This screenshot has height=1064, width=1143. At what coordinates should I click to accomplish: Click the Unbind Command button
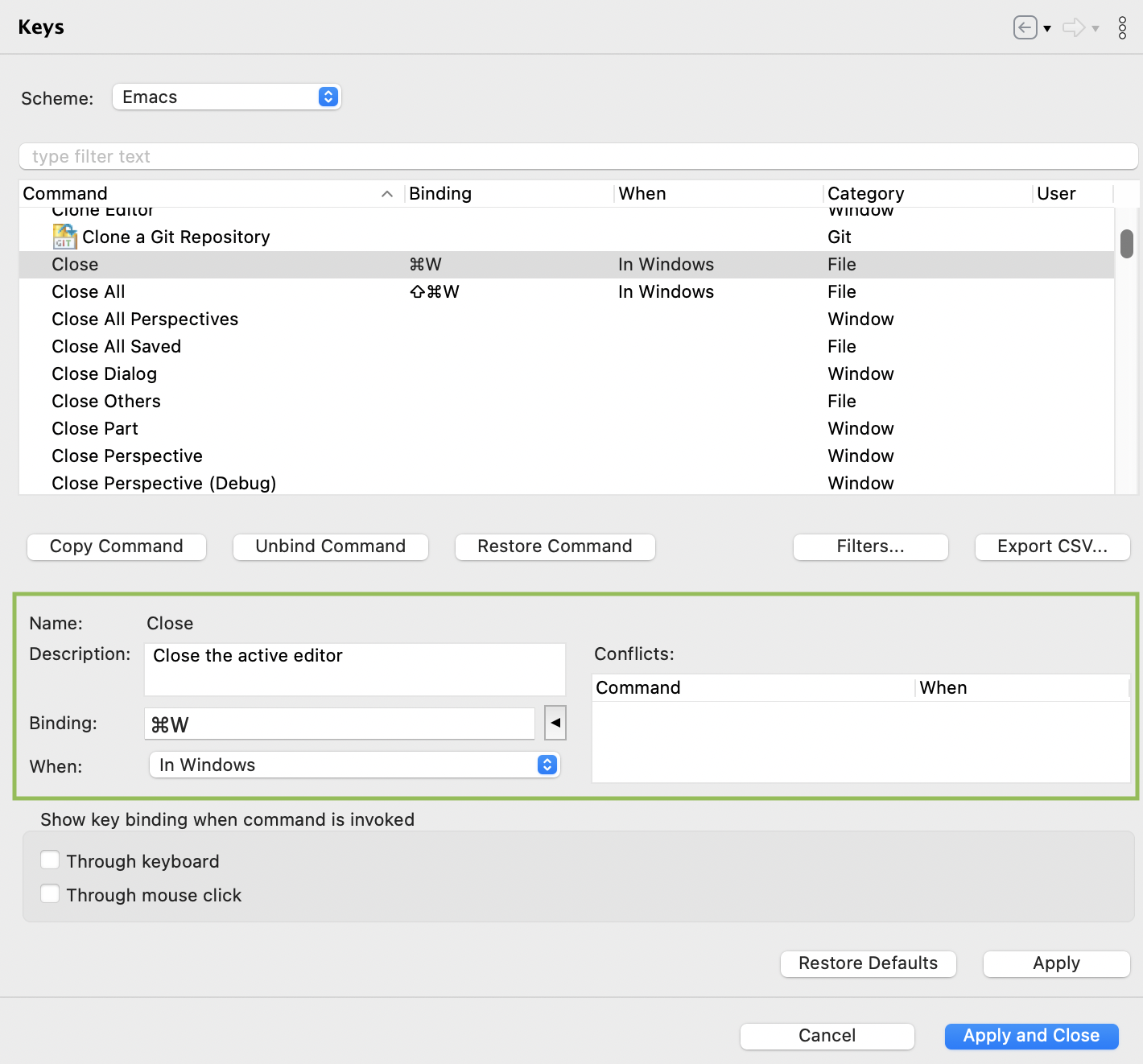click(x=330, y=546)
